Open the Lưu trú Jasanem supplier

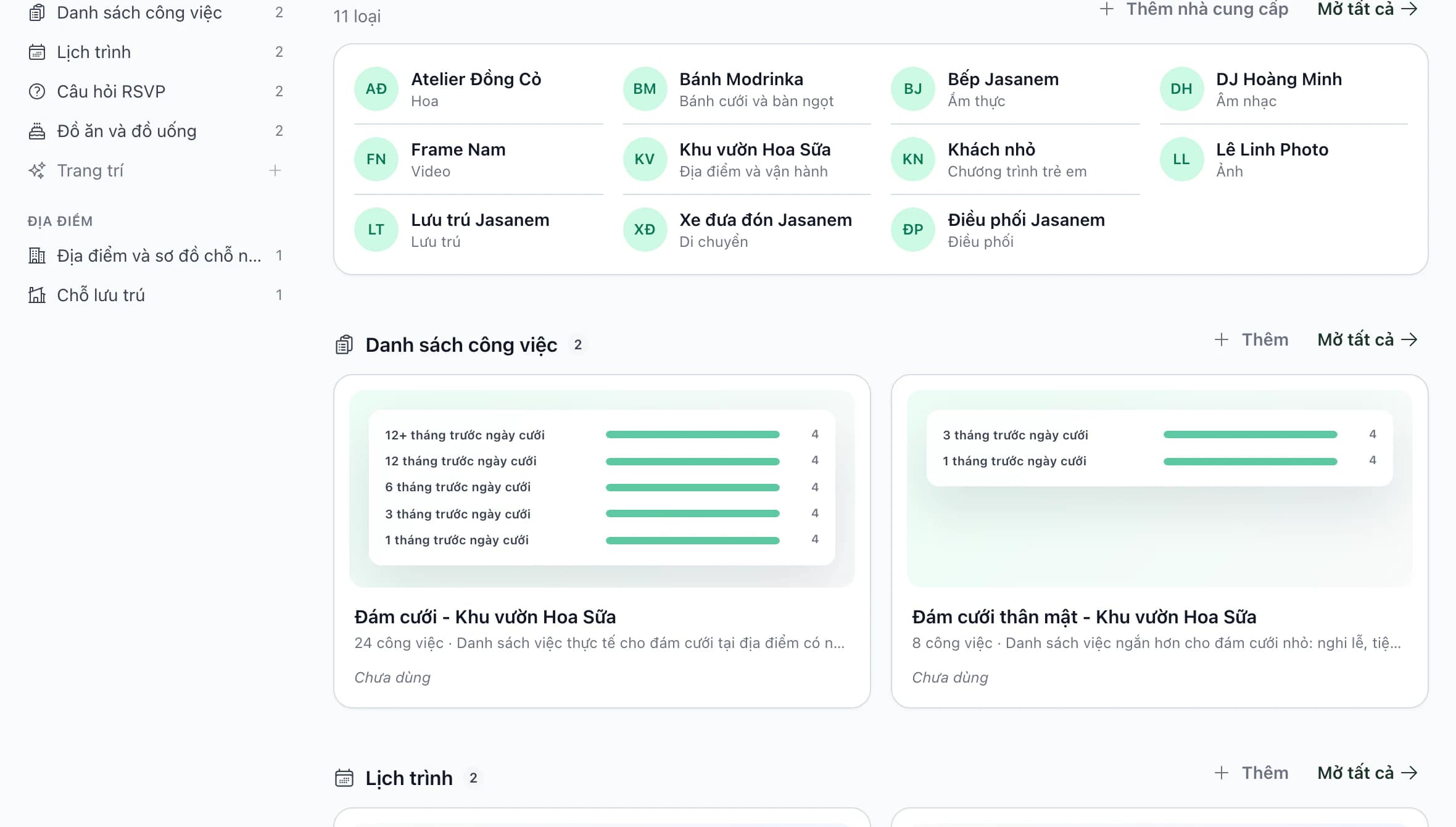(478, 230)
